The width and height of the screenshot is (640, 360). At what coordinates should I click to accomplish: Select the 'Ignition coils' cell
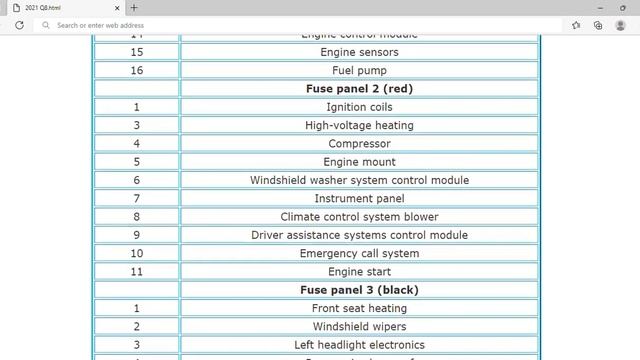tap(359, 107)
